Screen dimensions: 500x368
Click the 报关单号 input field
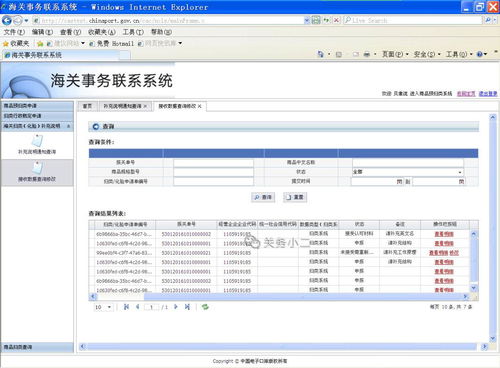coord(213,163)
